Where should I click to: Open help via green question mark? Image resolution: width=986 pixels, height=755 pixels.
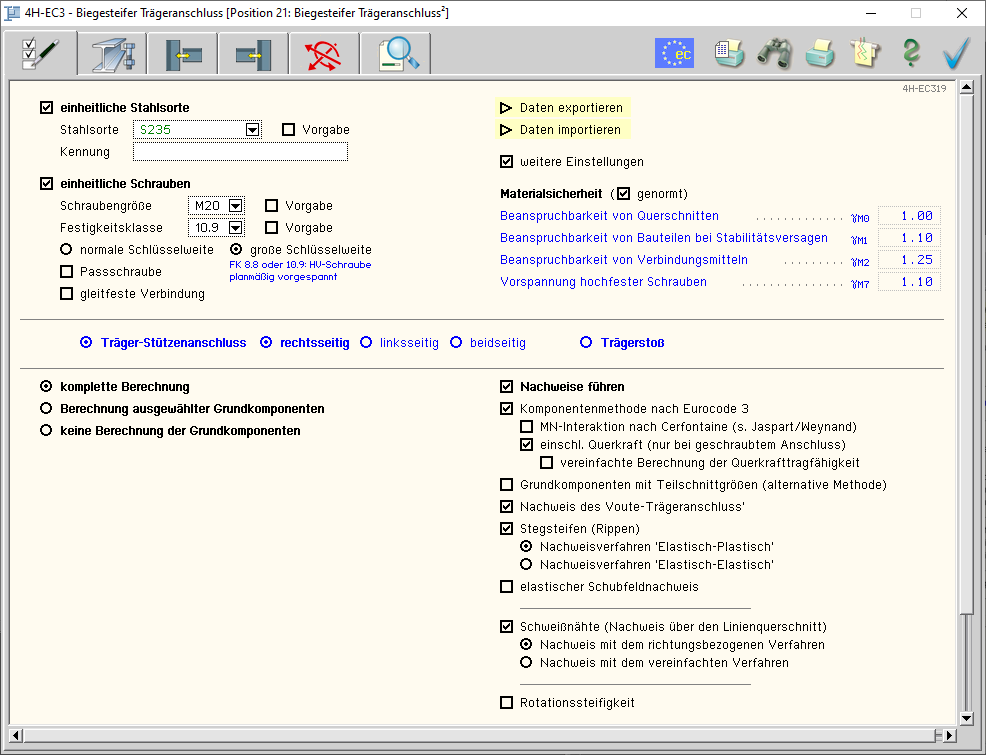coord(910,53)
